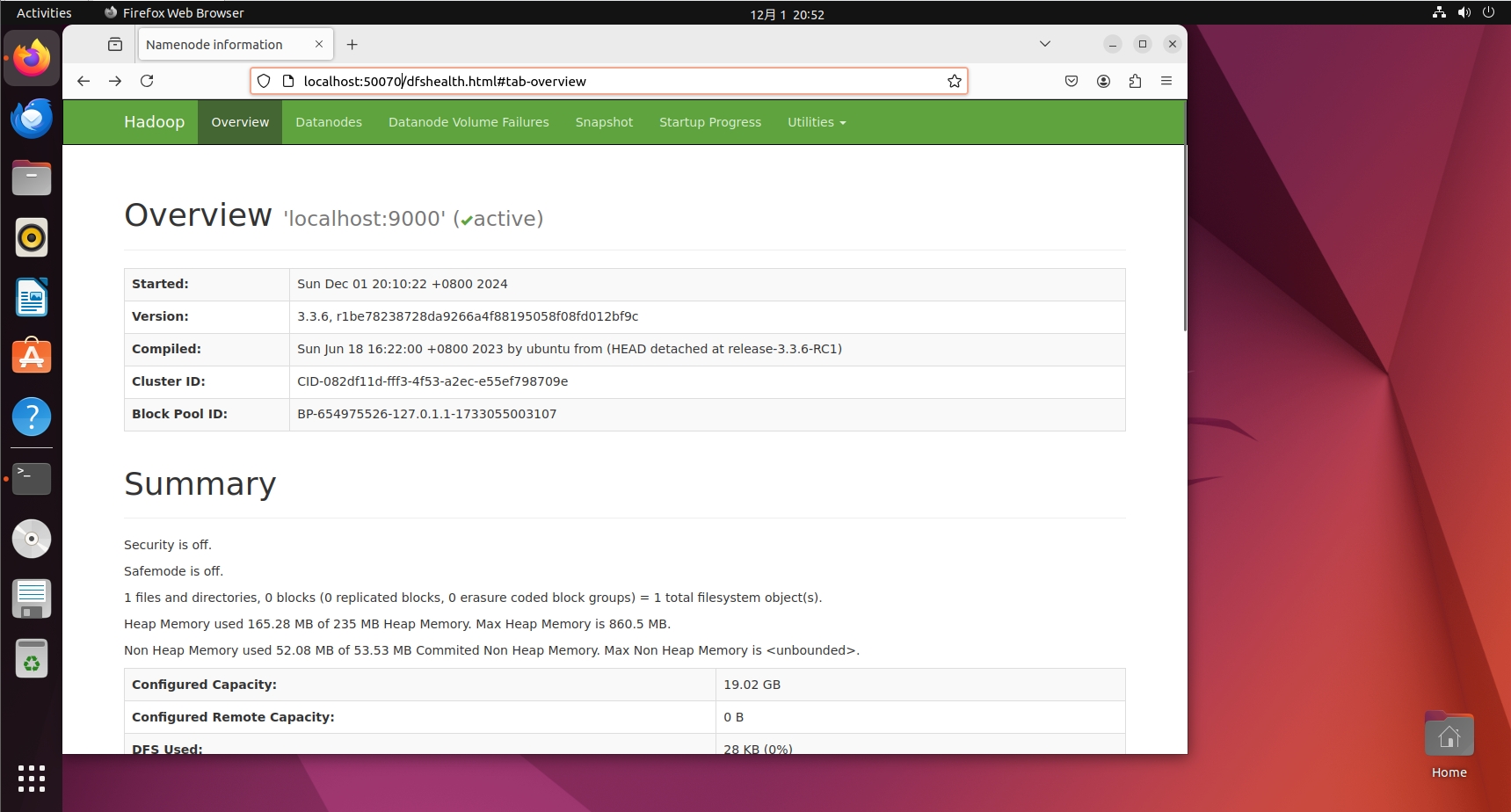Click the URL address bar field
This screenshot has width=1511, height=812.
(615, 81)
